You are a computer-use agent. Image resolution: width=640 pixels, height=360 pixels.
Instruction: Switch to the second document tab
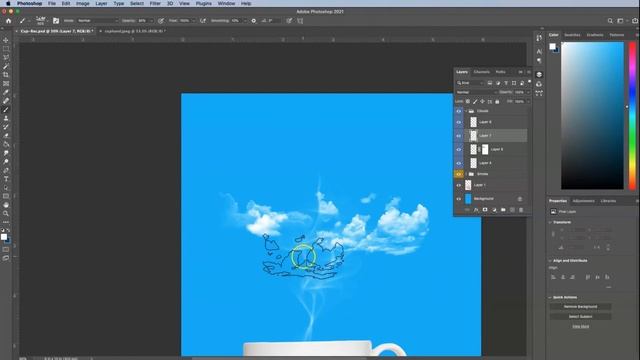pyautogui.click(x=134, y=31)
